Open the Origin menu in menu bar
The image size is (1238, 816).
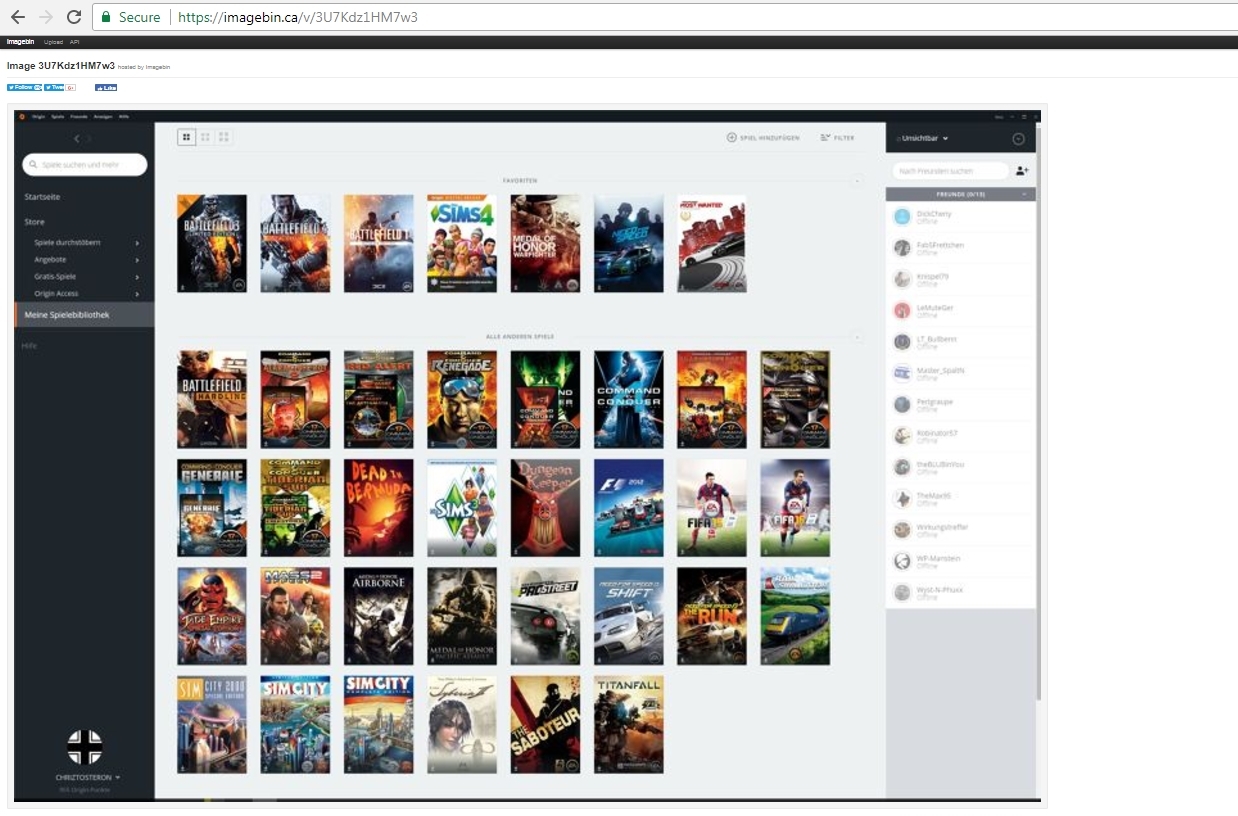click(x=38, y=117)
